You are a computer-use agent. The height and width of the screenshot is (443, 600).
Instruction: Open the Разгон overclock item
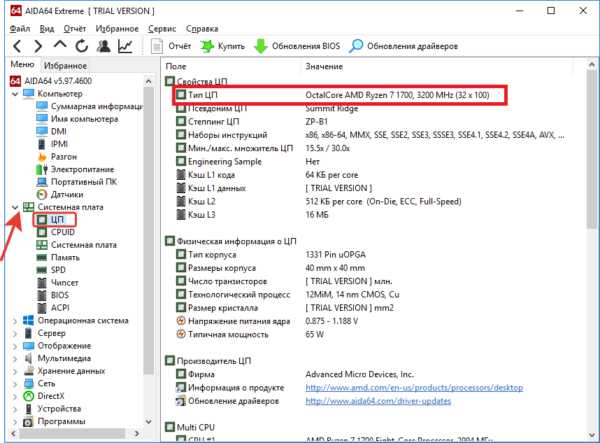[57, 157]
